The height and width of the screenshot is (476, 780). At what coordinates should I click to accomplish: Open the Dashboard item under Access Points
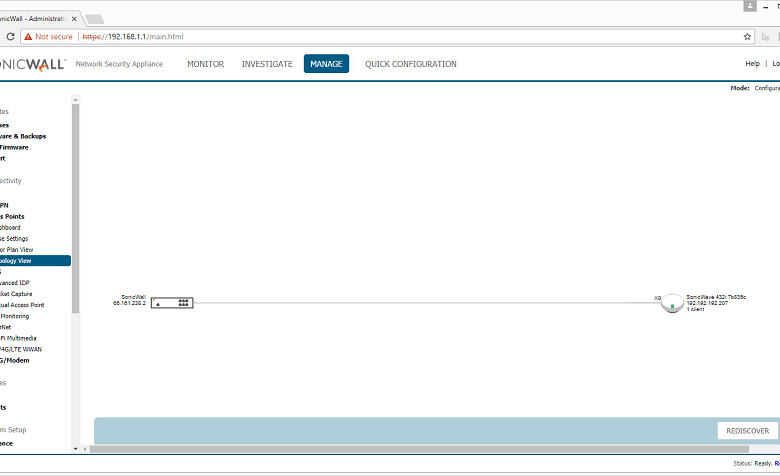[10, 227]
